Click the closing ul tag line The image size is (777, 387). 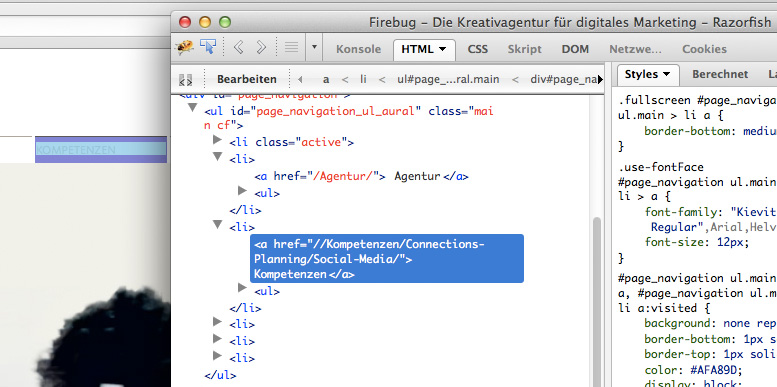point(220,375)
